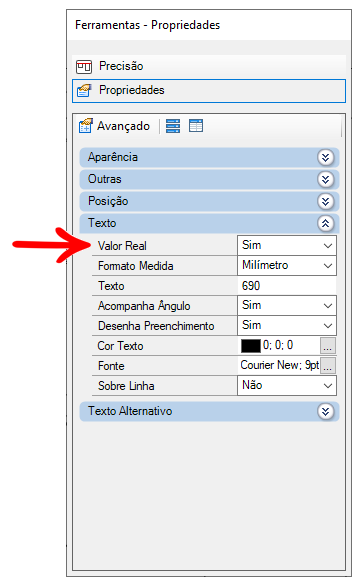The image size is (362, 580).
Task: Click the 0; 0; 0 color value
Action: click(x=278, y=345)
